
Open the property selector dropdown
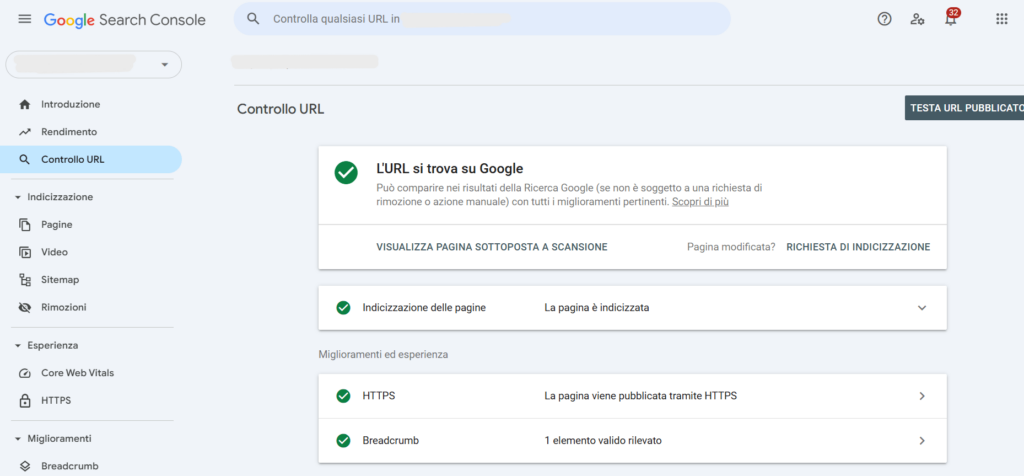(93, 65)
